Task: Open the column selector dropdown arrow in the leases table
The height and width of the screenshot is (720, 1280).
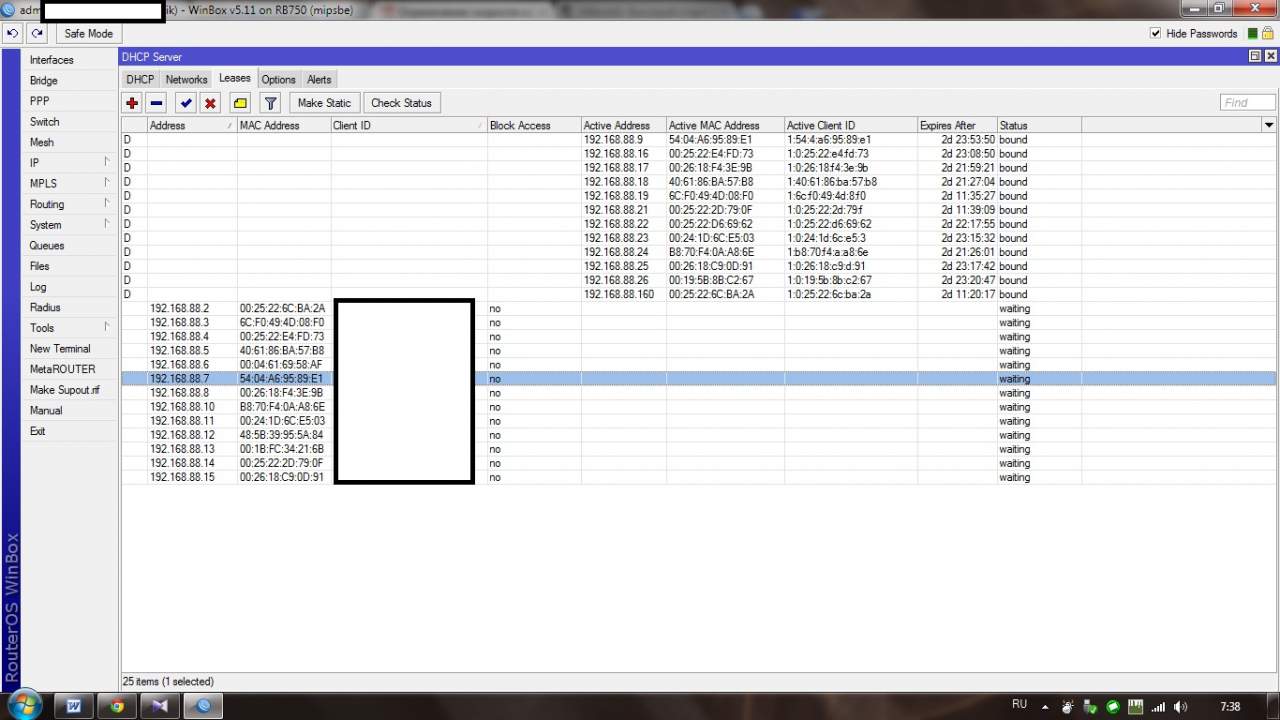Action: (1269, 125)
